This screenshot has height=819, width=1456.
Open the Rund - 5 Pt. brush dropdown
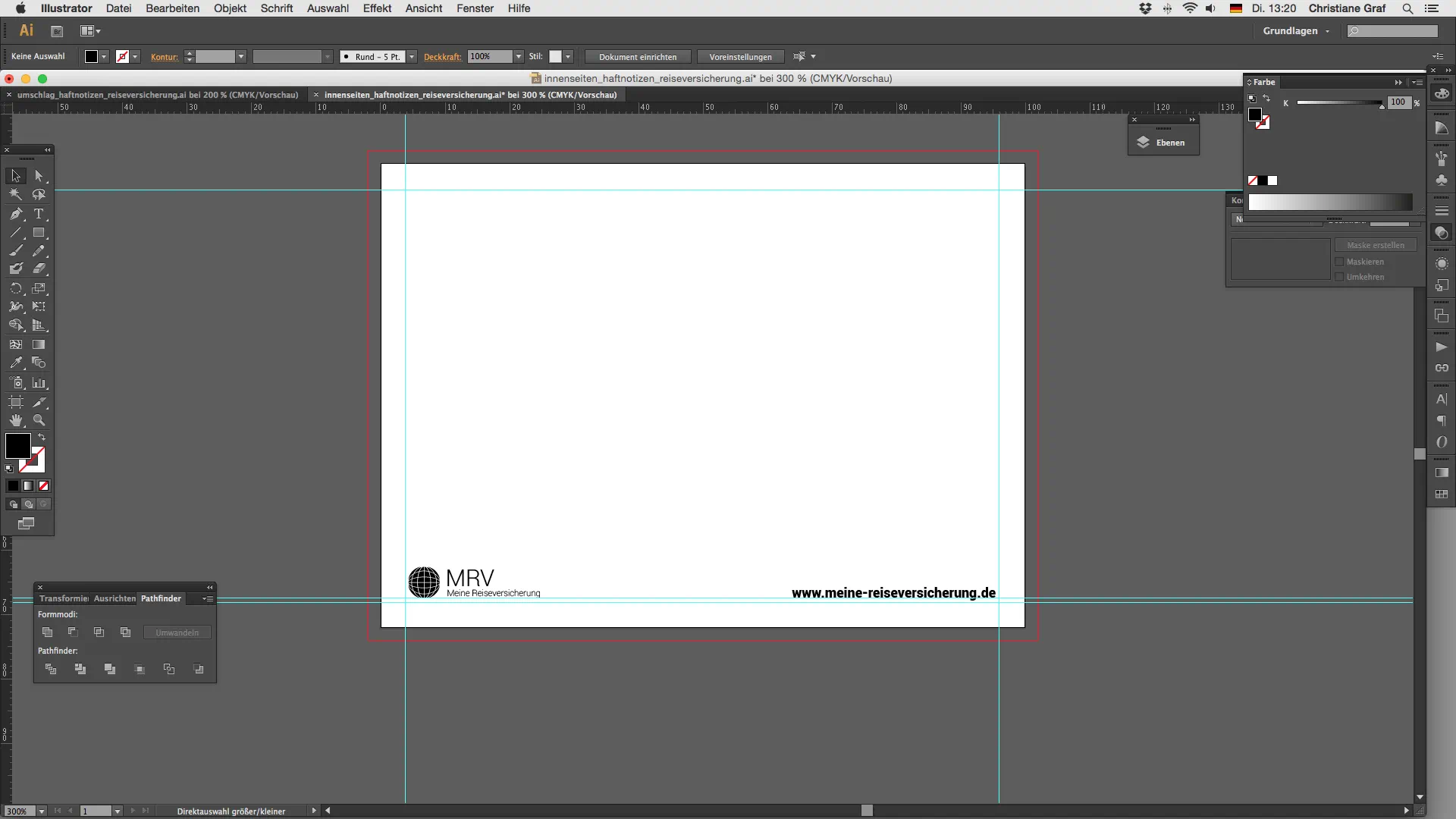[412, 57]
